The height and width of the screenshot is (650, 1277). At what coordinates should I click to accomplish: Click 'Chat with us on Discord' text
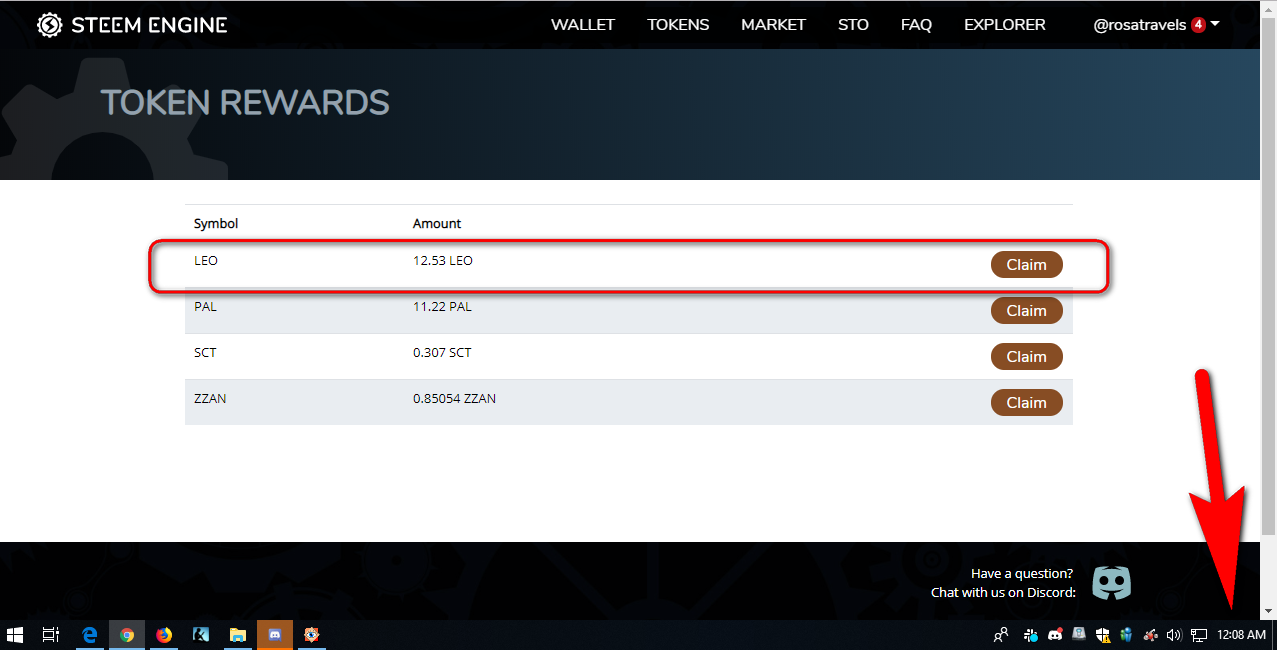coord(1003,593)
